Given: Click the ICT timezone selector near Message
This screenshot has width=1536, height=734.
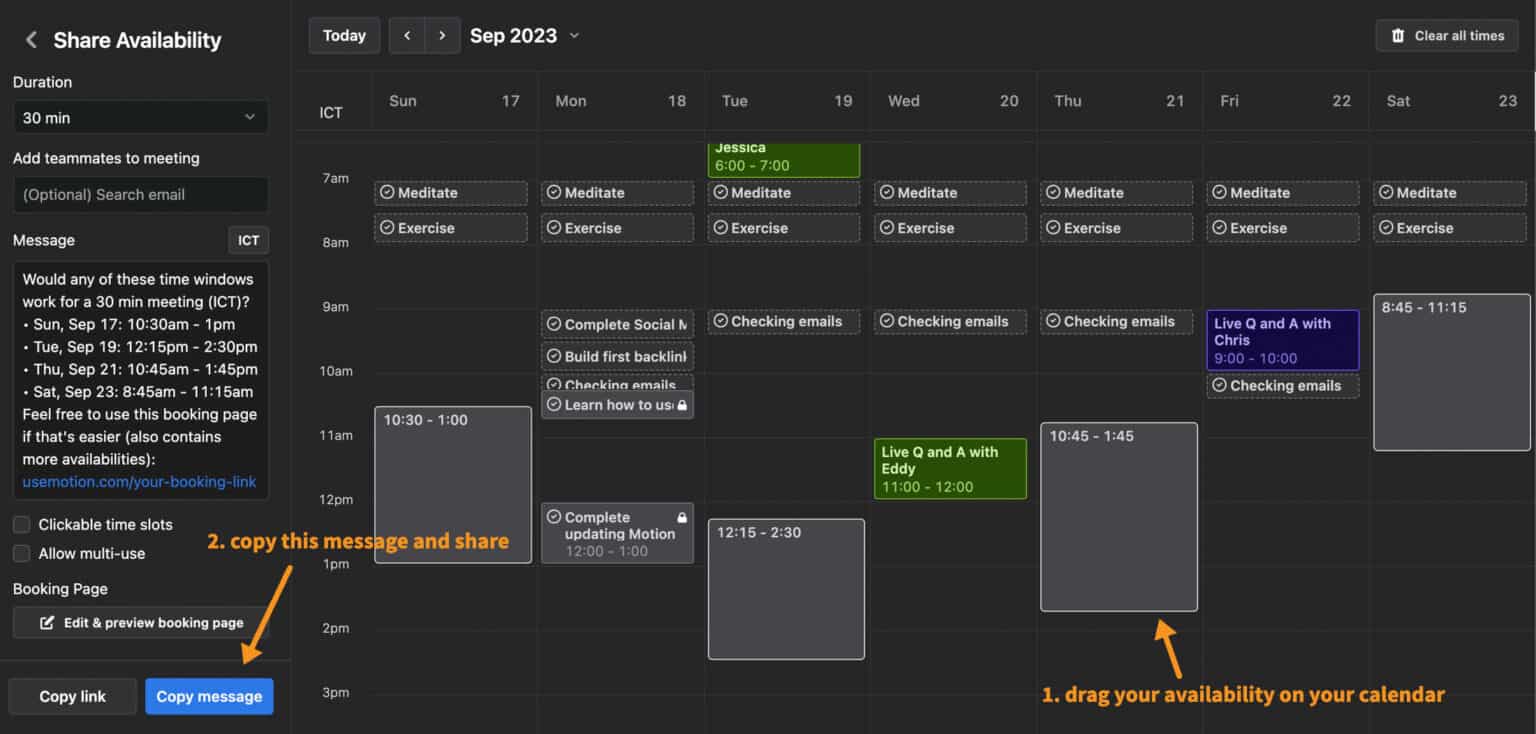Looking at the screenshot, I should (x=248, y=240).
